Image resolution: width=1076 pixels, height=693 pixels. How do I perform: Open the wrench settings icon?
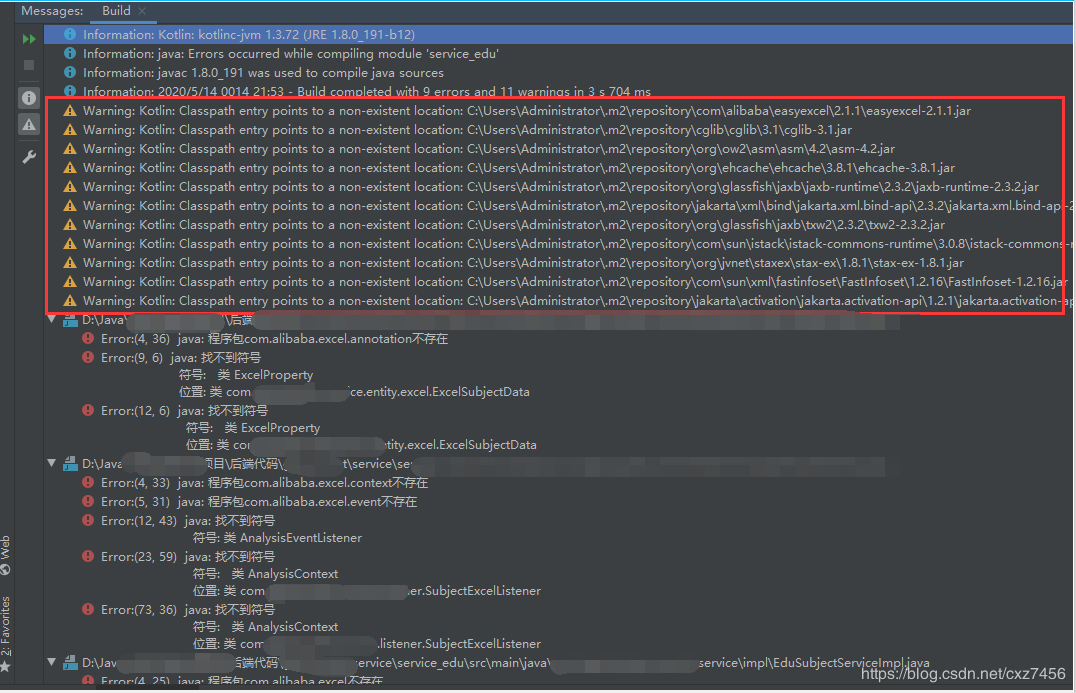tap(29, 157)
